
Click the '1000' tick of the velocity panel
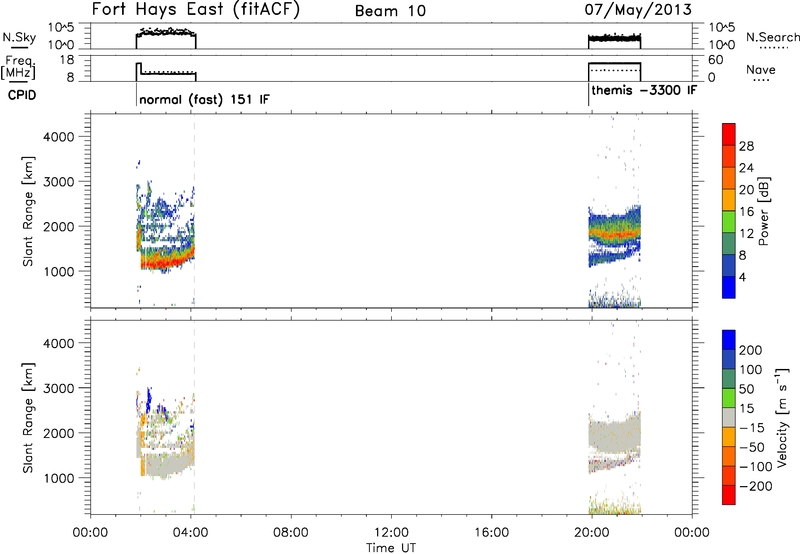pos(59,478)
